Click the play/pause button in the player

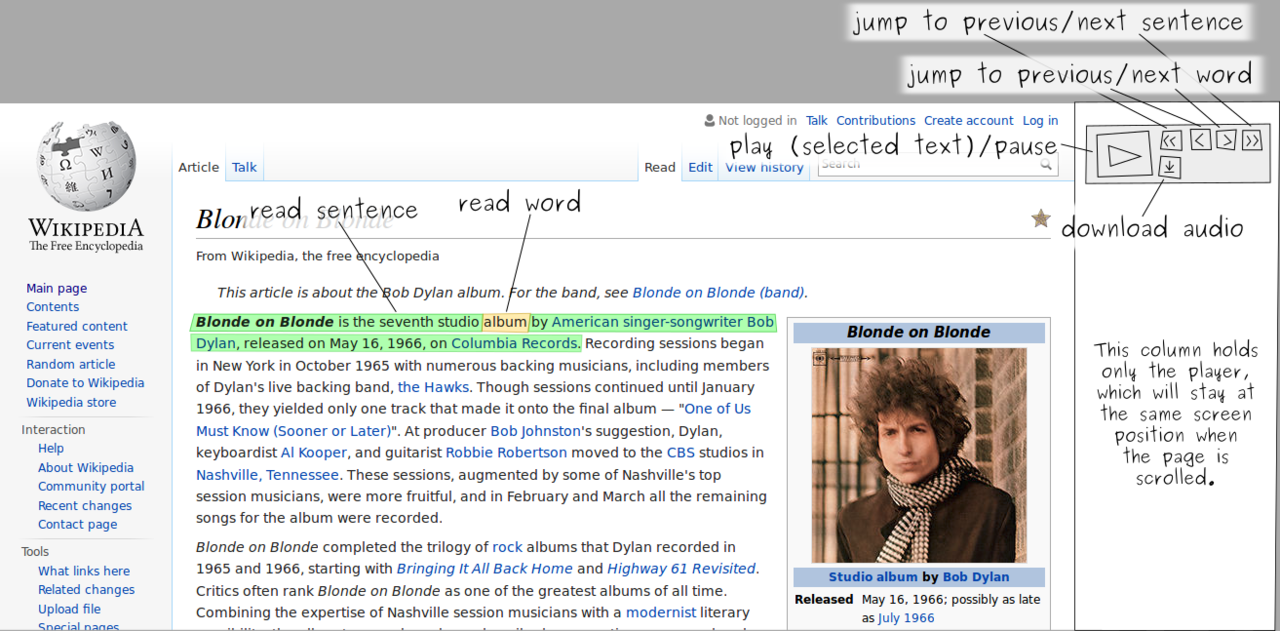[x=1123, y=156]
